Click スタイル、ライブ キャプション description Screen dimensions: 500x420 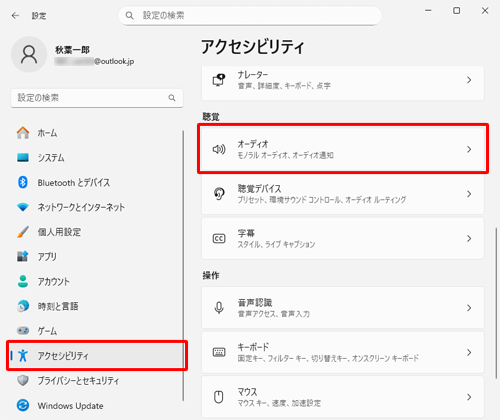(x=276, y=244)
